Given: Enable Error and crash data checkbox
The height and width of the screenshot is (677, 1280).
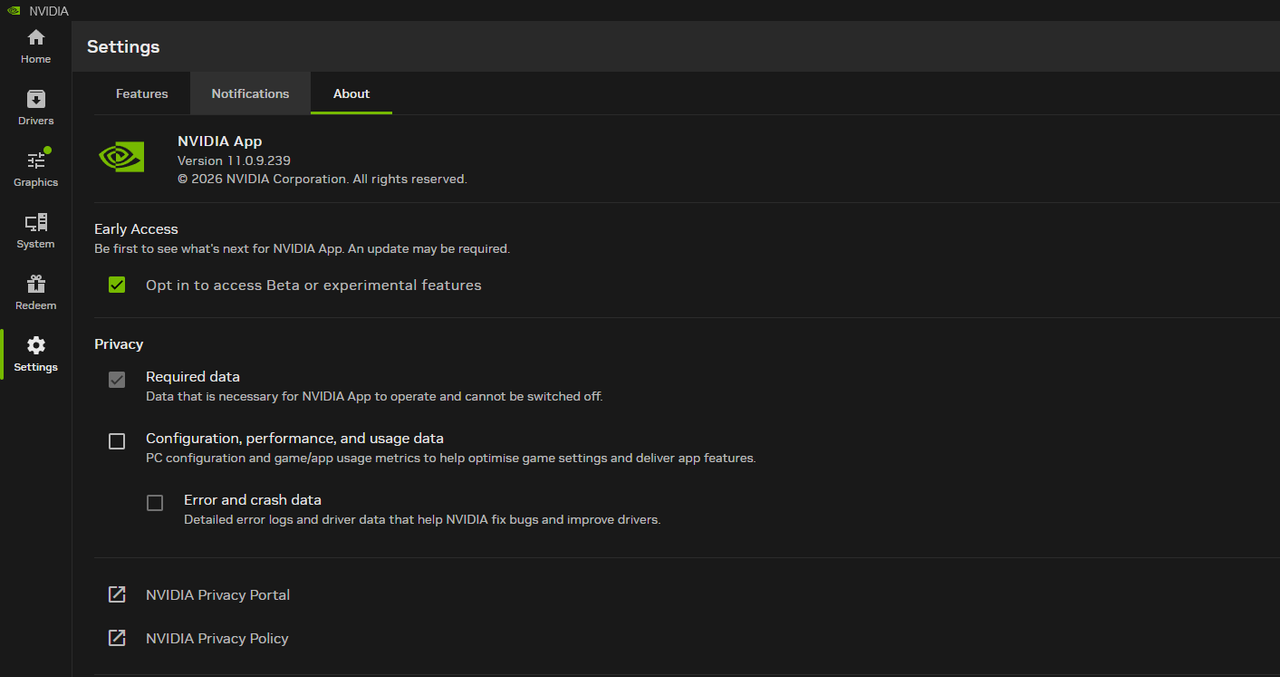Looking at the screenshot, I should pyautogui.click(x=155, y=503).
